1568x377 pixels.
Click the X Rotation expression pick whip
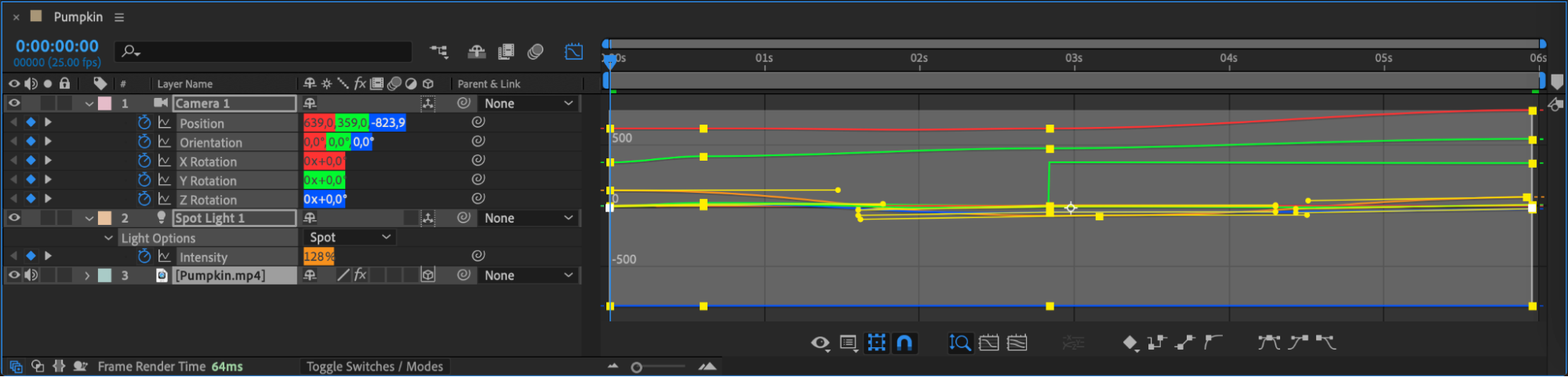[x=478, y=160]
